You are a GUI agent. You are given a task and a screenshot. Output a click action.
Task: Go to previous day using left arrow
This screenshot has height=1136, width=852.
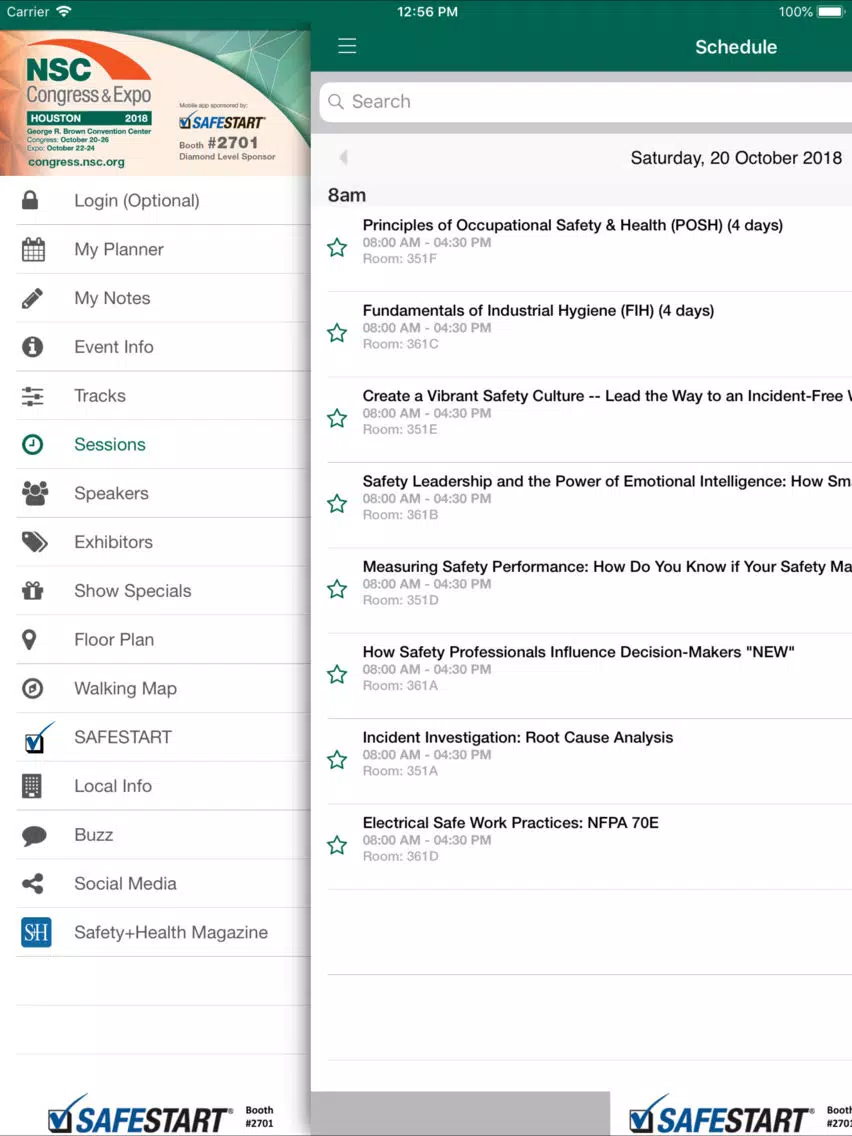pos(343,157)
